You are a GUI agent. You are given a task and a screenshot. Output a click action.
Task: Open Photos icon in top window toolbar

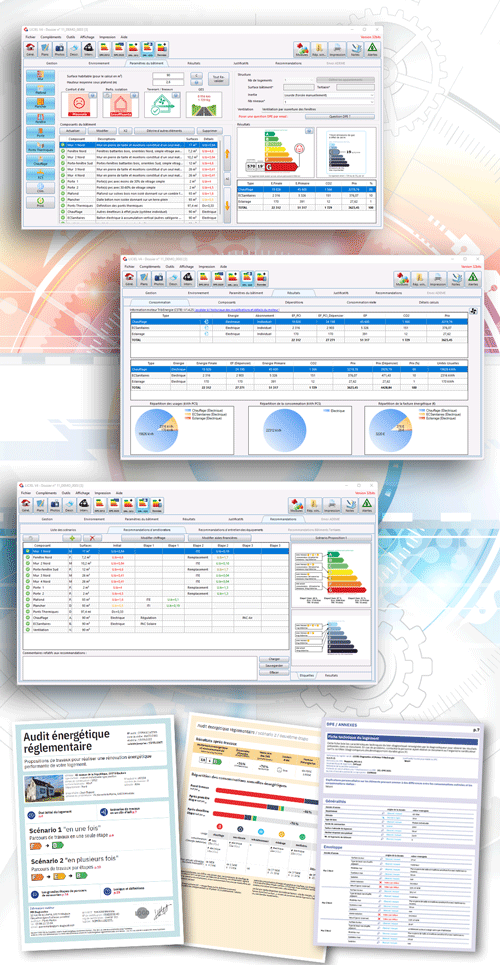[59, 49]
